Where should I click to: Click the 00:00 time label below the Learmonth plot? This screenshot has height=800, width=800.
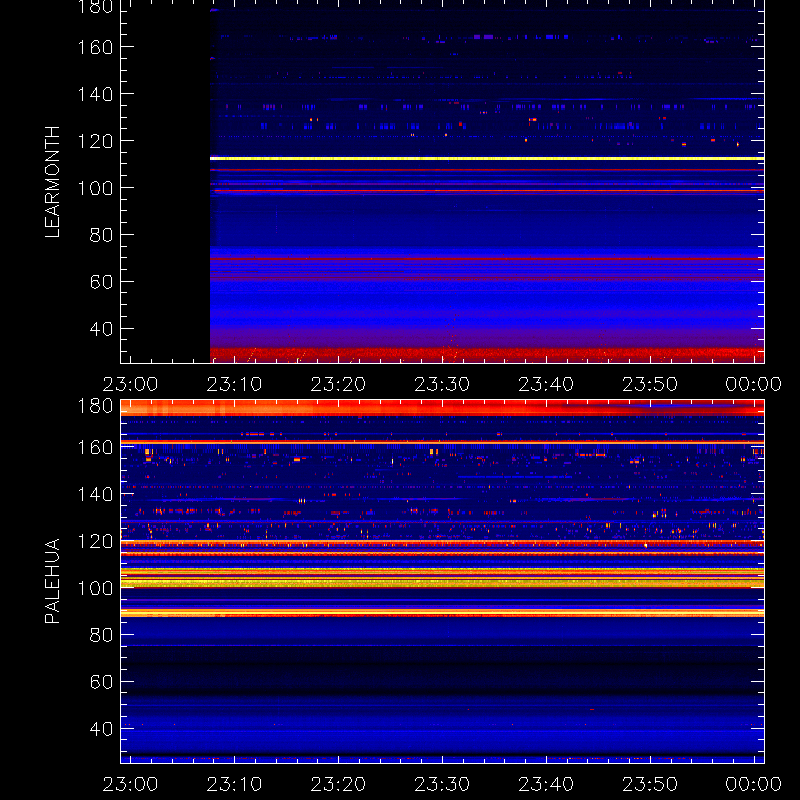754,384
